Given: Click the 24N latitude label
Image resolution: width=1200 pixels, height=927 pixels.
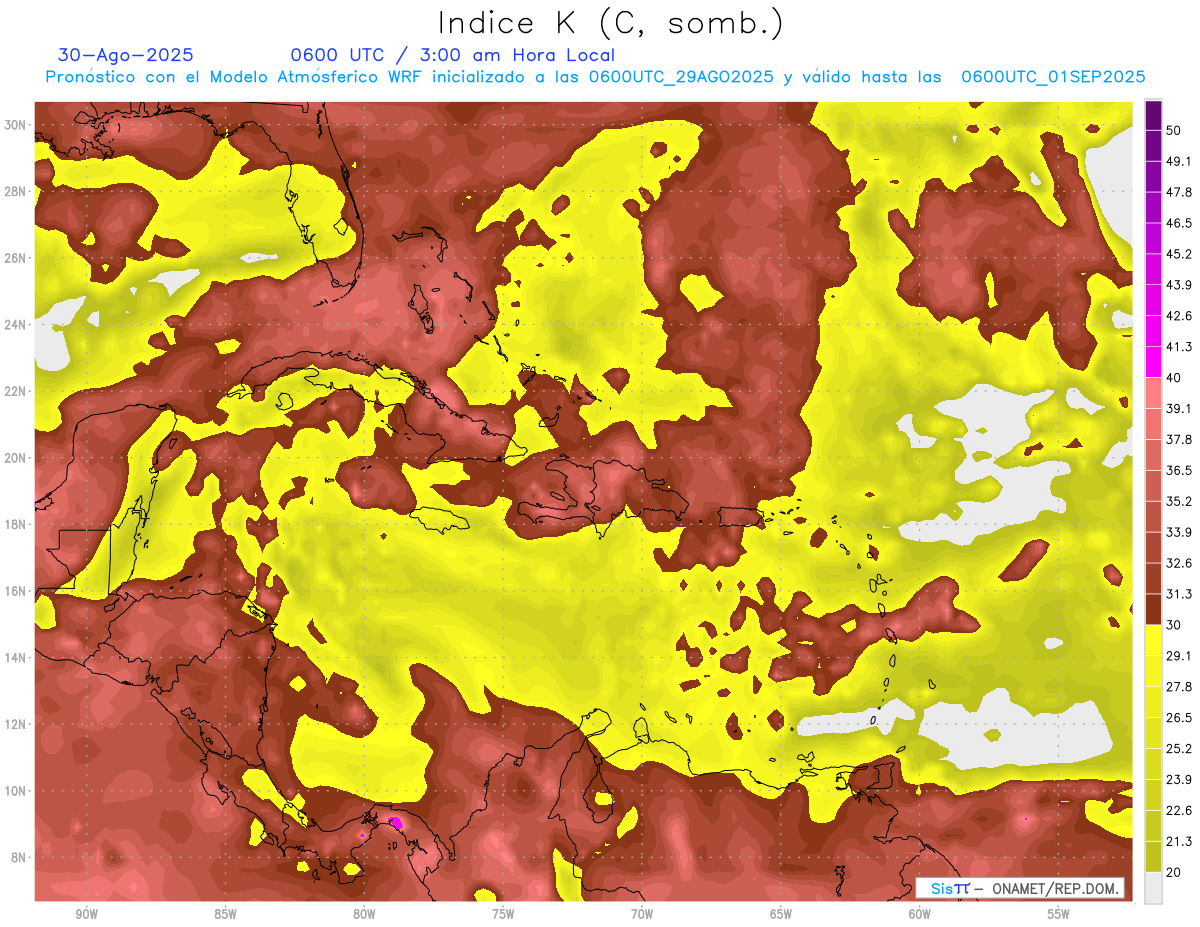Looking at the screenshot, I should pyautogui.click(x=17, y=325).
